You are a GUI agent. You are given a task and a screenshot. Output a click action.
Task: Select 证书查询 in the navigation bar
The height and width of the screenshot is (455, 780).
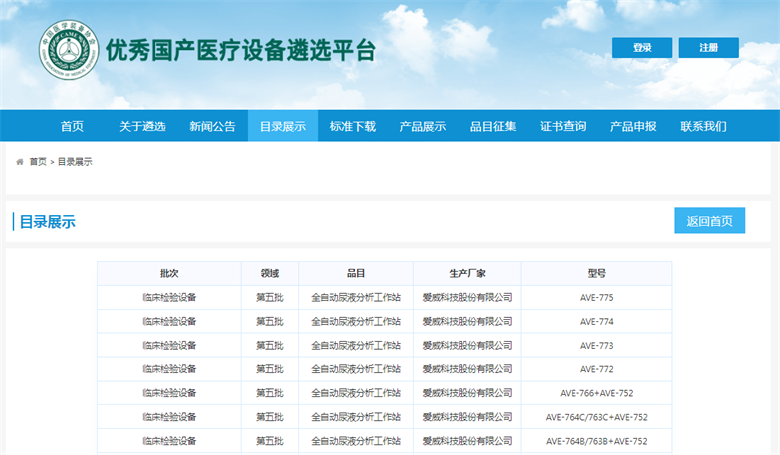pyautogui.click(x=563, y=126)
